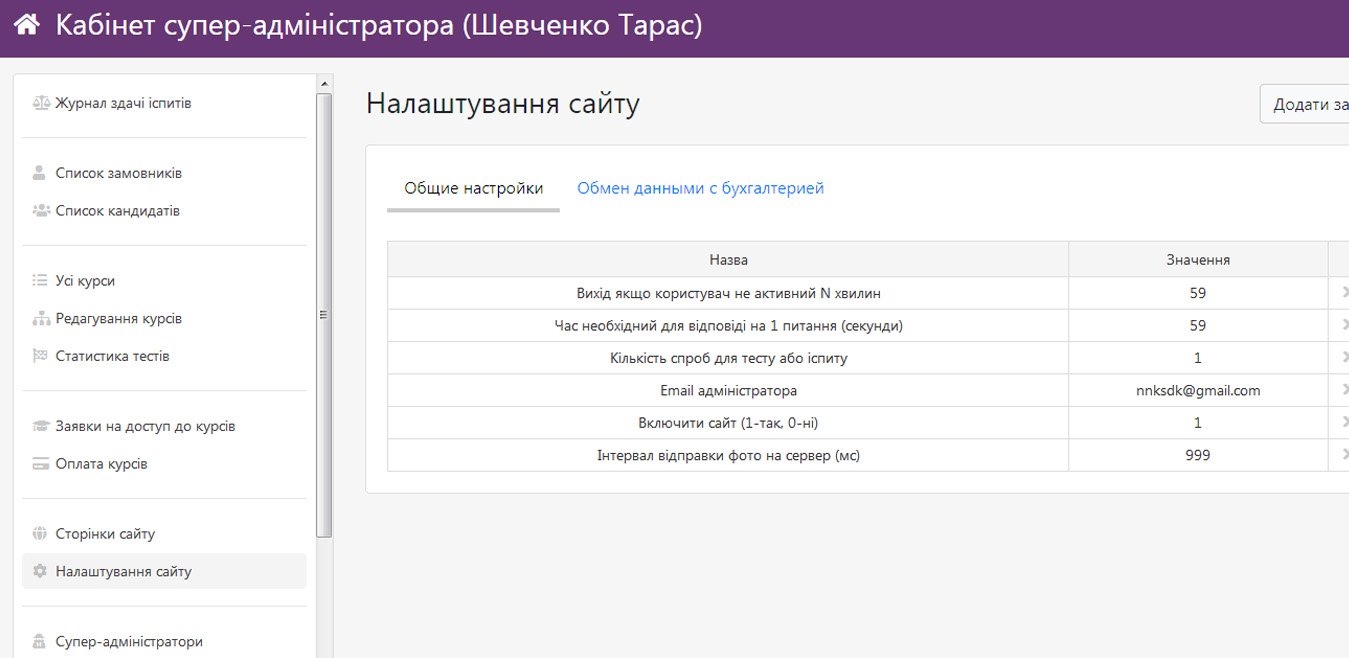Click value 999 for photo interval
This screenshot has width=1349, height=658.
[1197, 455]
